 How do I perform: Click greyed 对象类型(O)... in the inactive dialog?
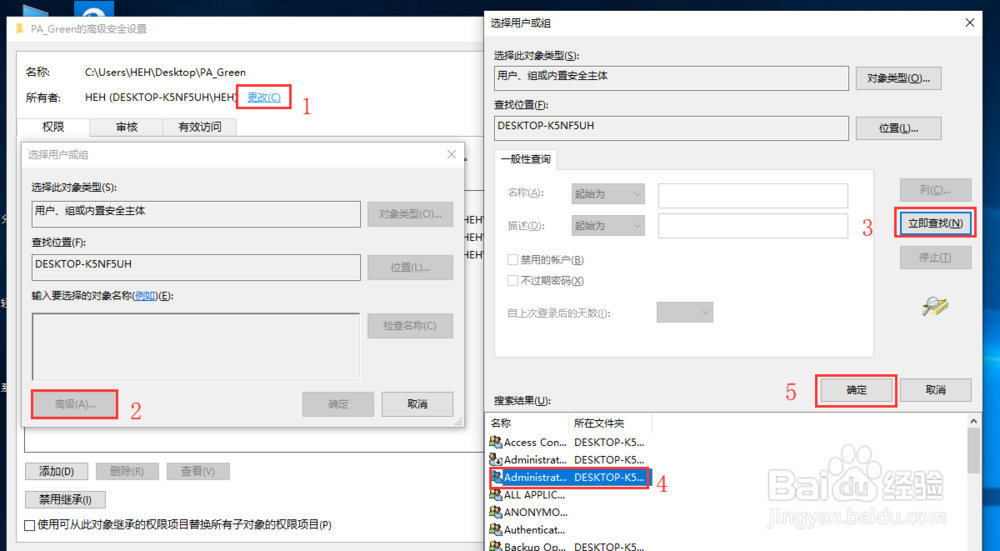pos(410,214)
